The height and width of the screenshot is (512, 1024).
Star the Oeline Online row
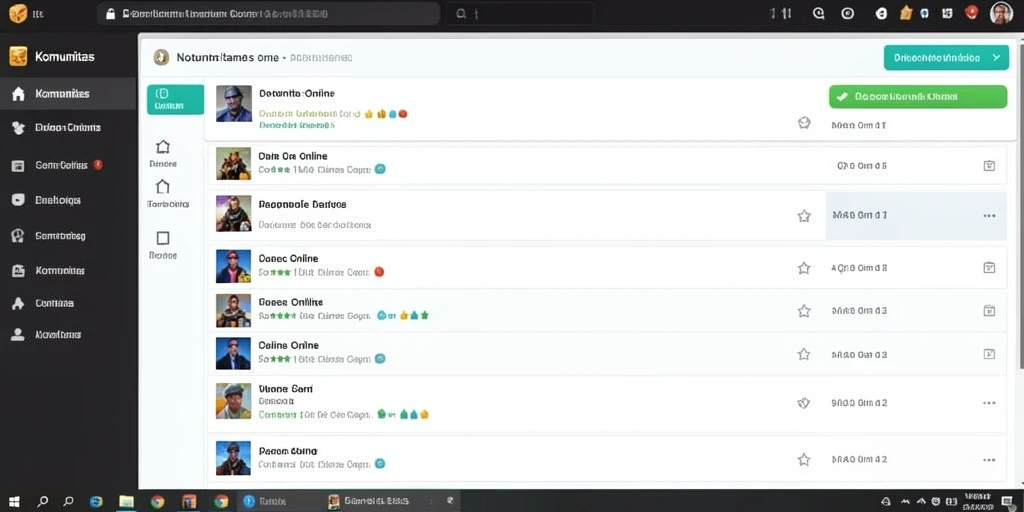point(804,355)
